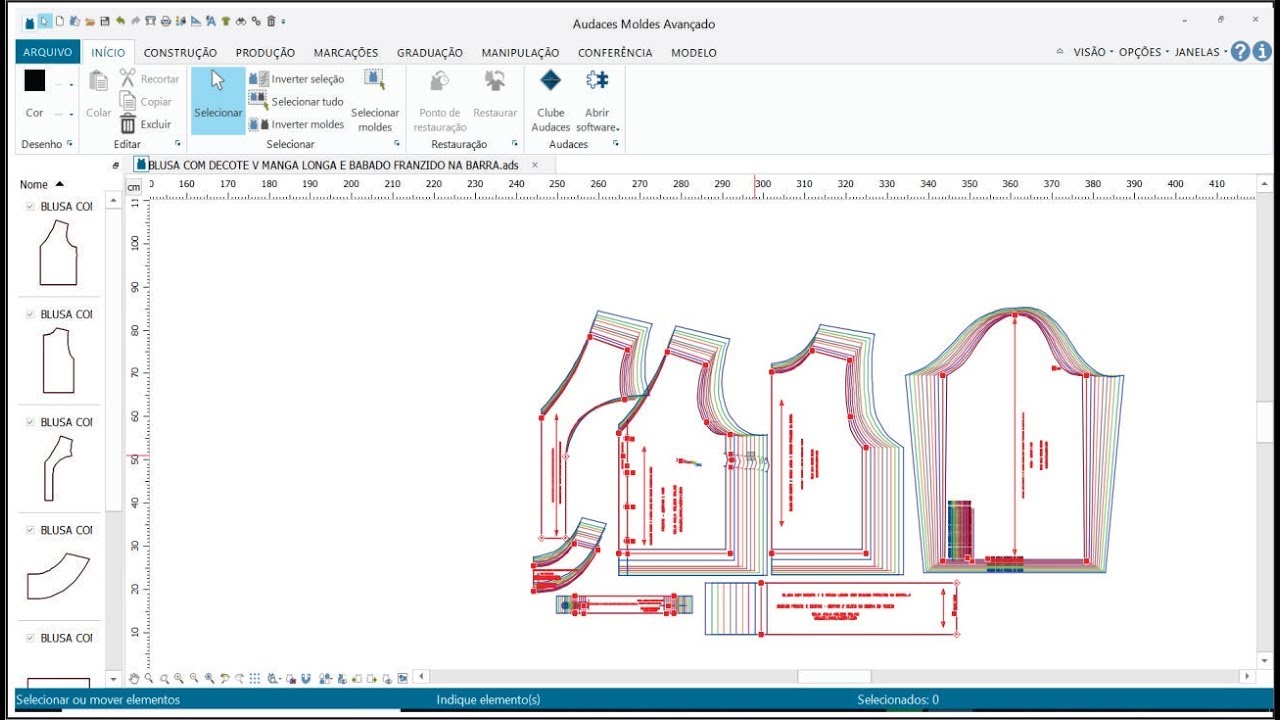
Task: Choose Selecionar tudo in the ribbon
Action: coord(296,102)
